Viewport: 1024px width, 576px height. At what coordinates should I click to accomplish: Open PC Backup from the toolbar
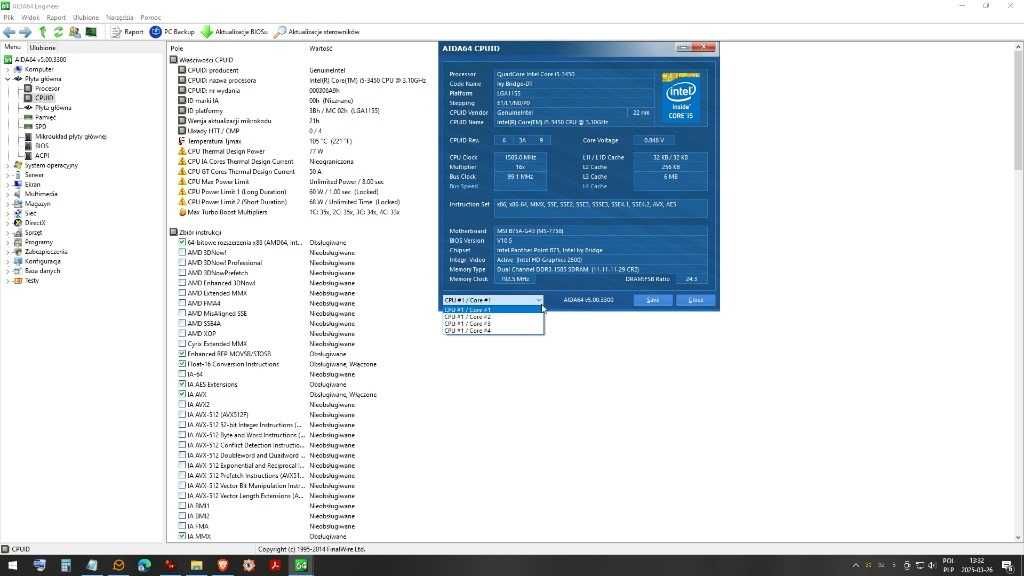tap(172, 32)
